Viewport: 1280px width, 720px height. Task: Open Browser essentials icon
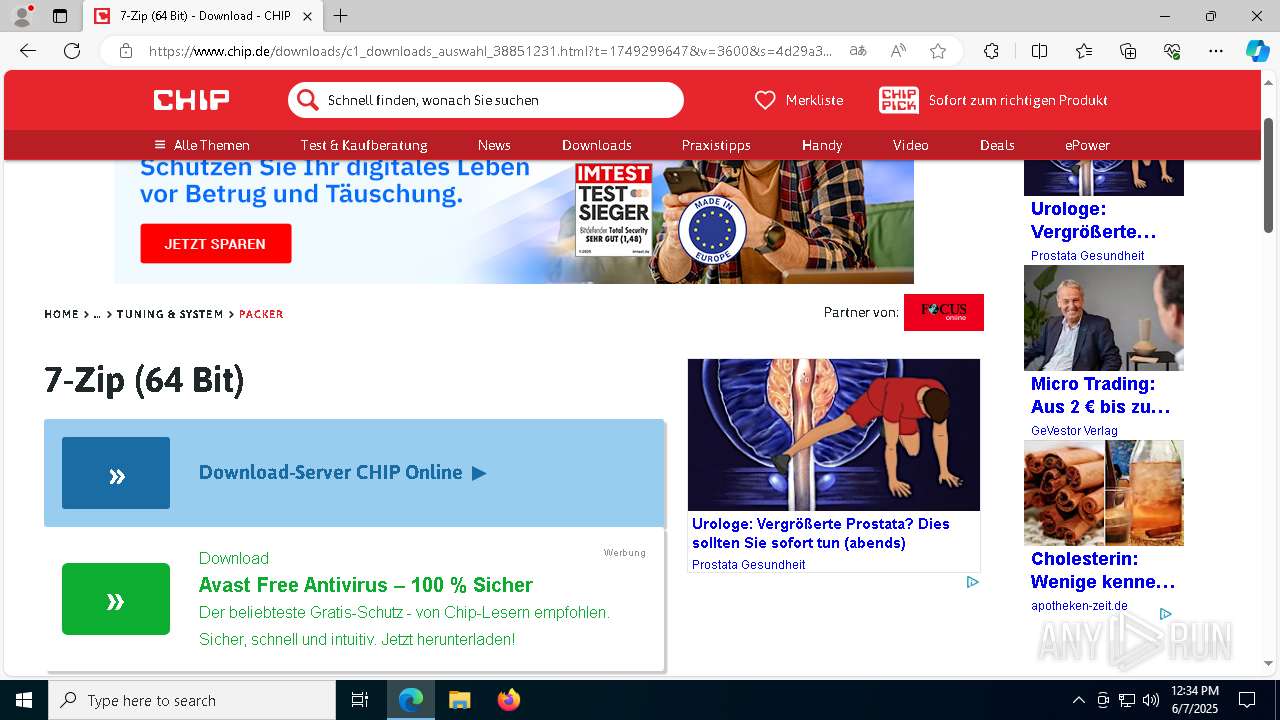point(1172,51)
